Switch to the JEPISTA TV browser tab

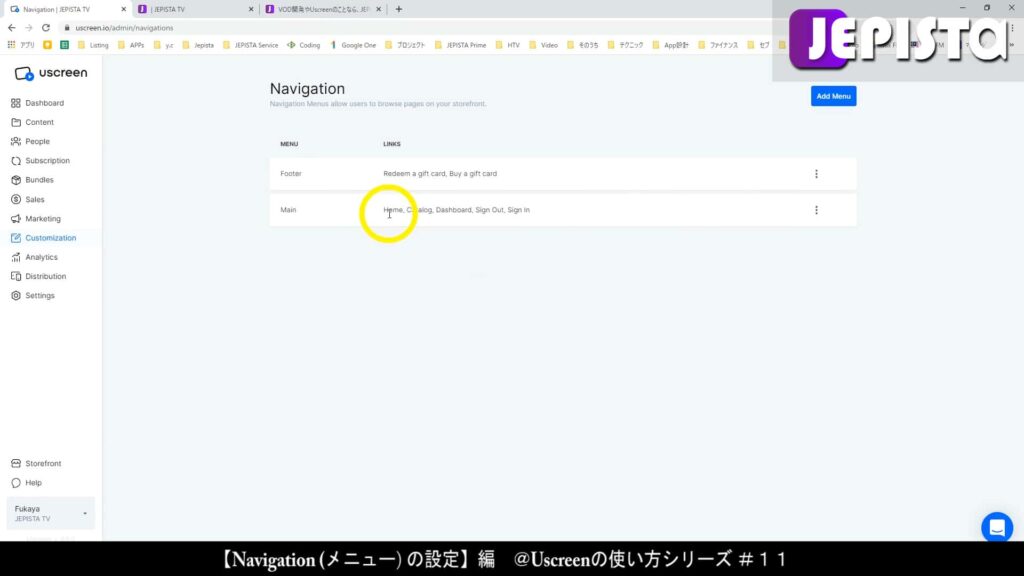[x=190, y=9]
